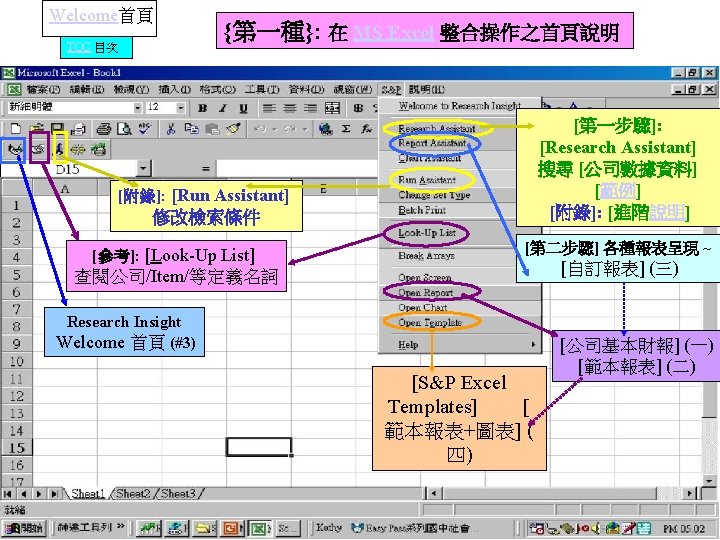
Task: Select the Format Painter brush
Action: point(233,129)
